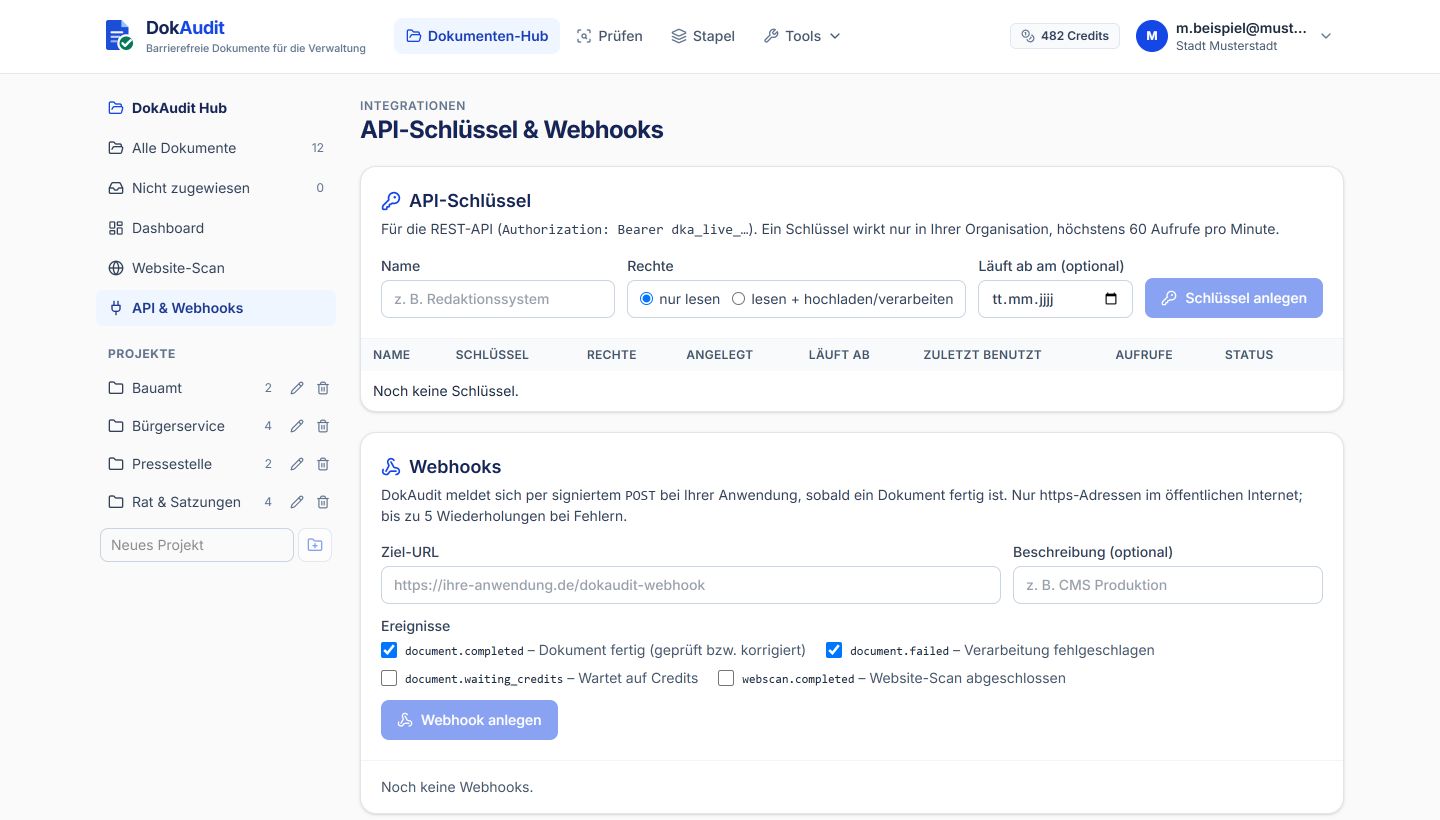Enable the document.waiting_credits event

point(389,678)
